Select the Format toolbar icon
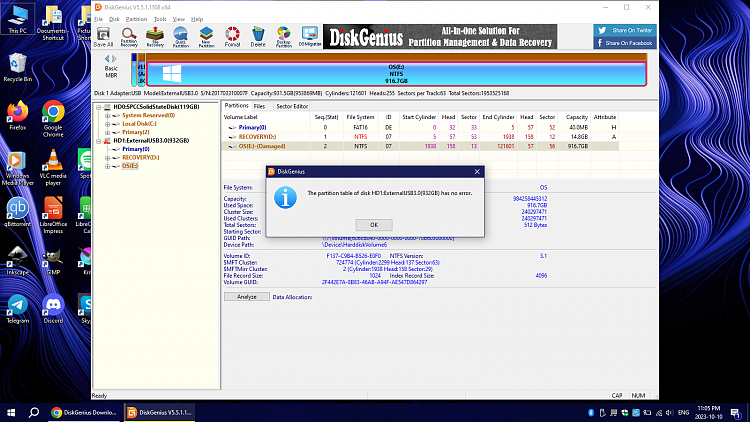Viewport: 750px width, 422px height. (x=232, y=37)
